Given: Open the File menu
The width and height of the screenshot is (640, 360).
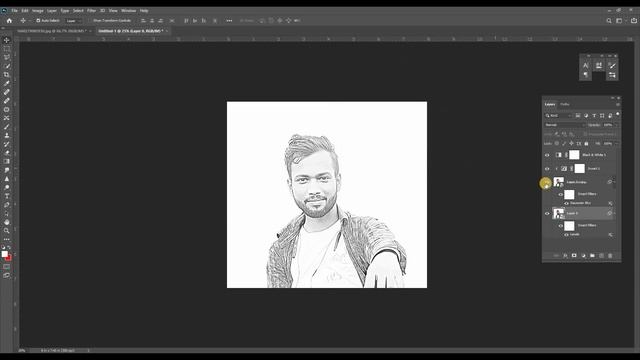Looking at the screenshot, I should point(14,11).
